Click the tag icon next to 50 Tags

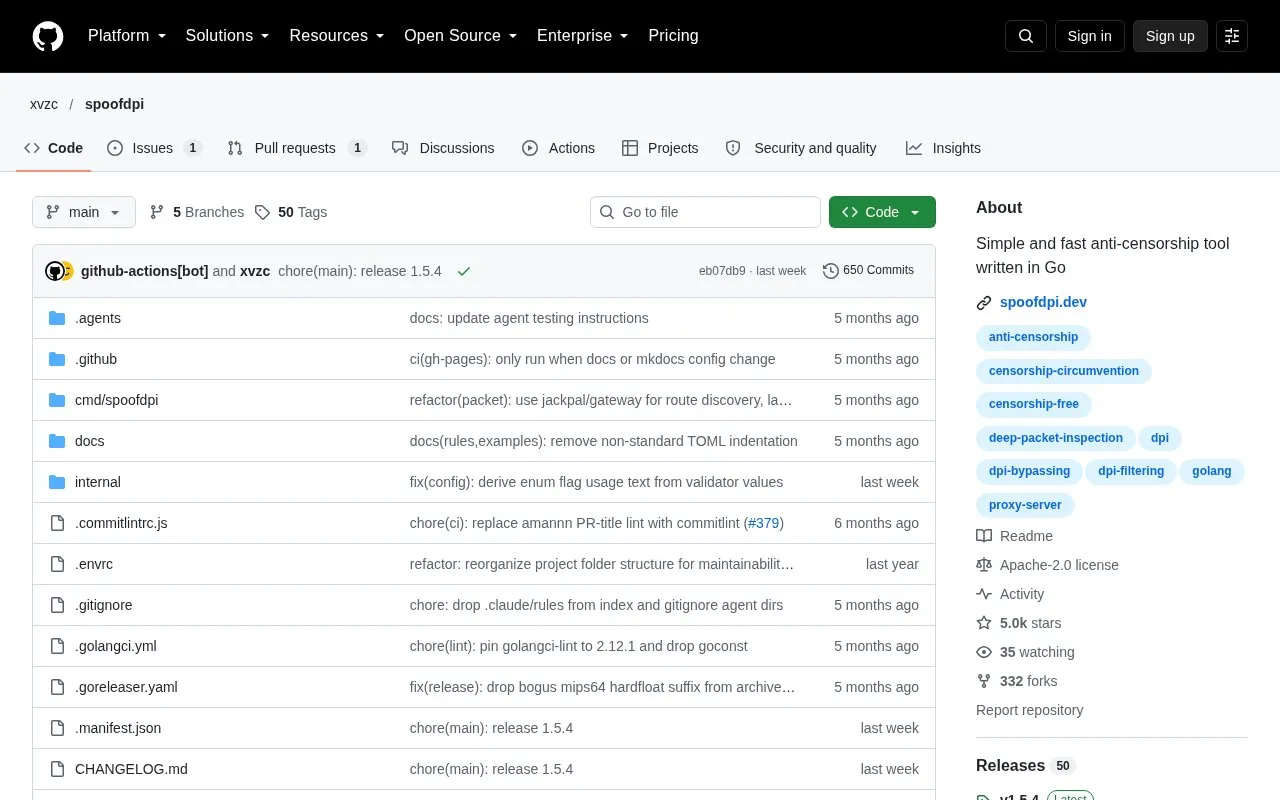coord(262,212)
